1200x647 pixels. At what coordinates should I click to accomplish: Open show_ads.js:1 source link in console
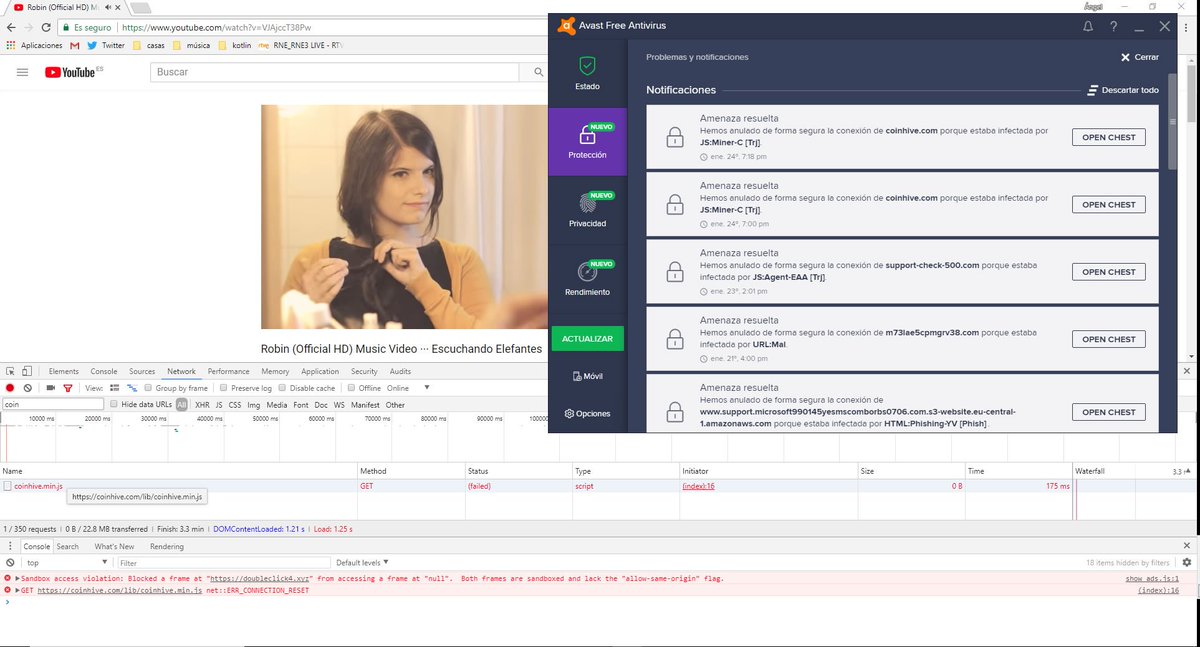click(x=1152, y=578)
